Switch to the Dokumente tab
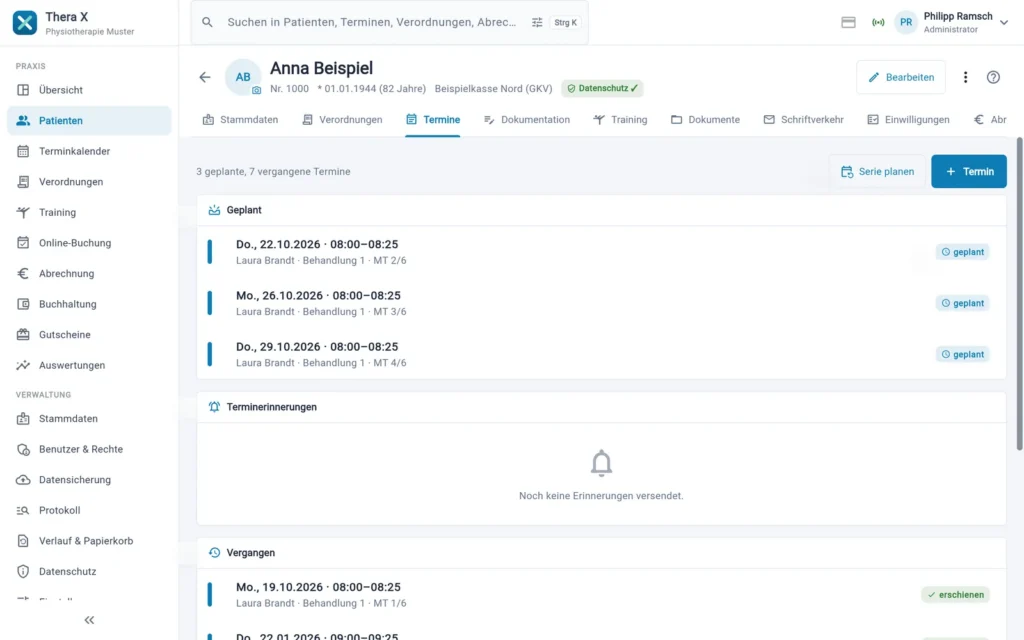 coord(705,120)
